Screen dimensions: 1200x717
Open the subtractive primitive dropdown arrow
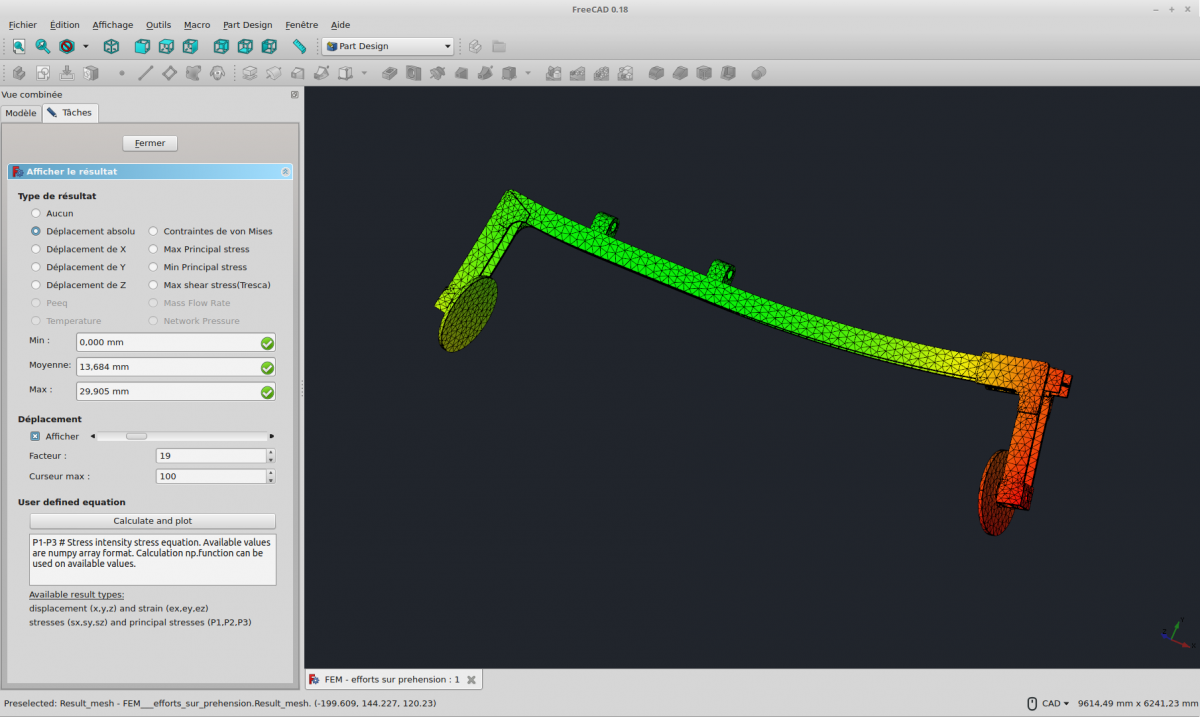coord(528,73)
